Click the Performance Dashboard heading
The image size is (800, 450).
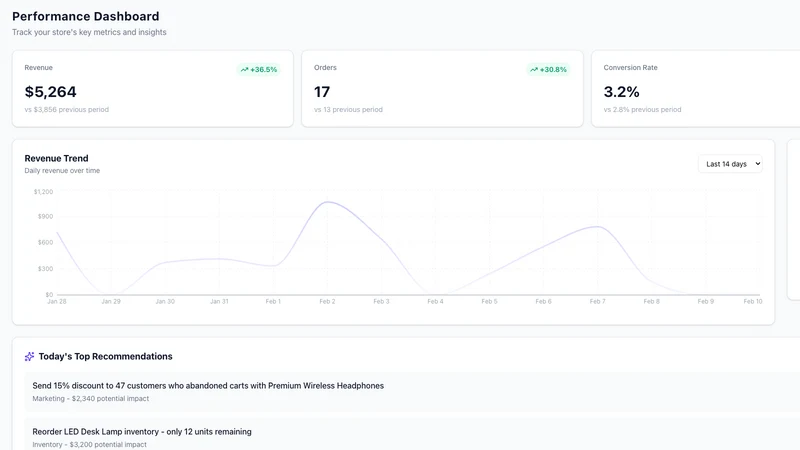(86, 16)
